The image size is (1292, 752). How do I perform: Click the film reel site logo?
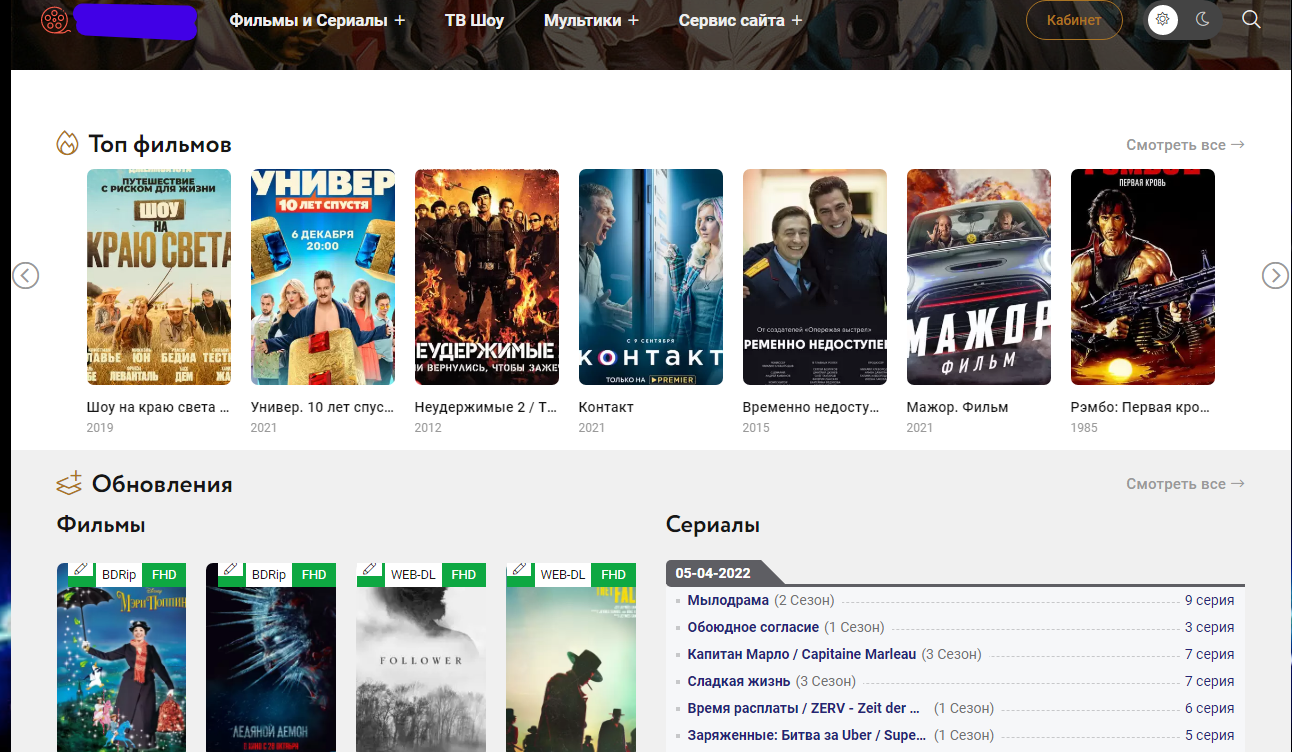tap(56, 20)
